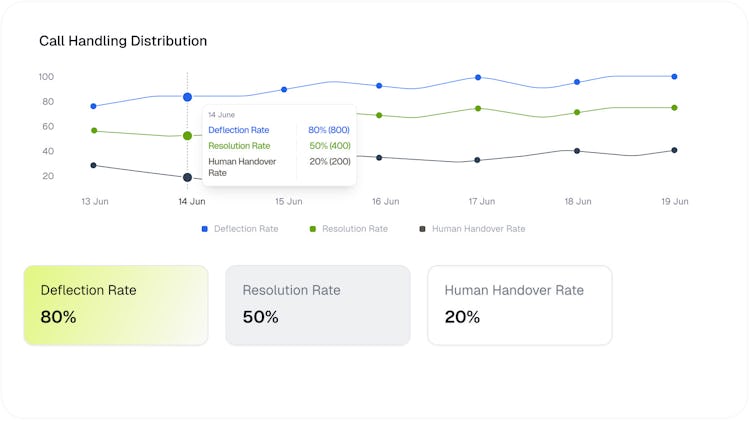Click the 16 Jun axis label
750x421 pixels.
[386, 201]
